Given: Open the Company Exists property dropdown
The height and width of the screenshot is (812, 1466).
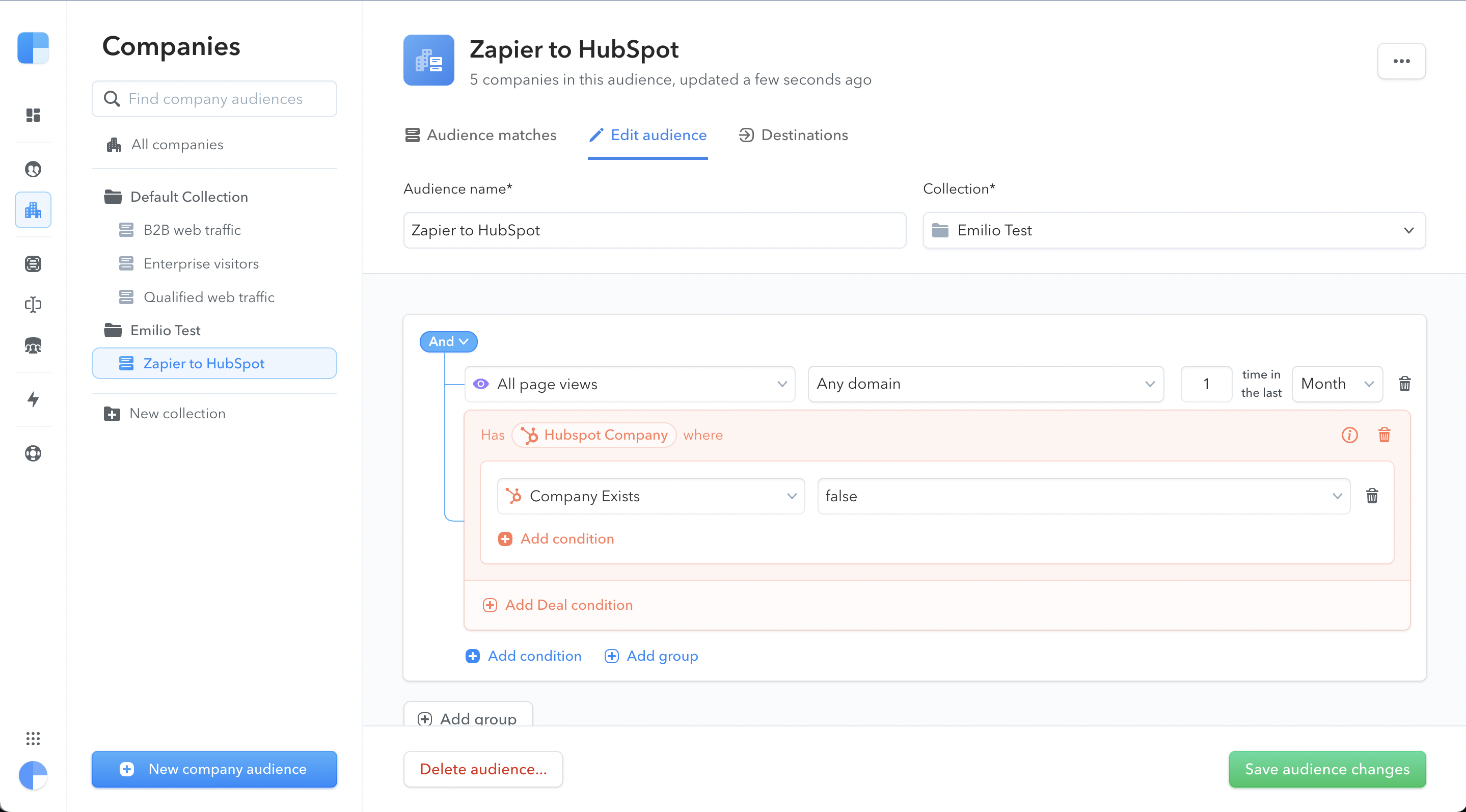Looking at the screenshot, I should (651, 496).
